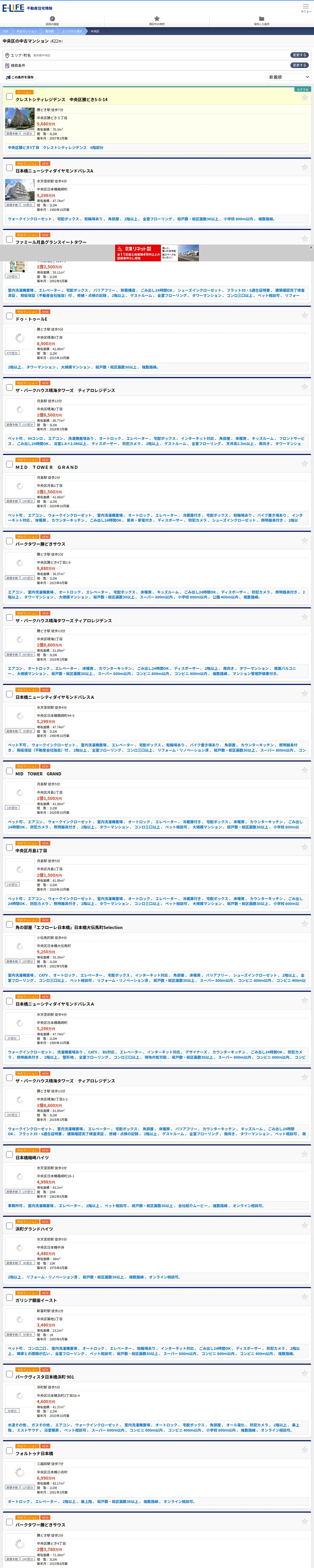Tick the 浜町グランドハイツ checkbox
Image resolution: width=314 pixels, height=1568 pixels.
click(9, 1225)
